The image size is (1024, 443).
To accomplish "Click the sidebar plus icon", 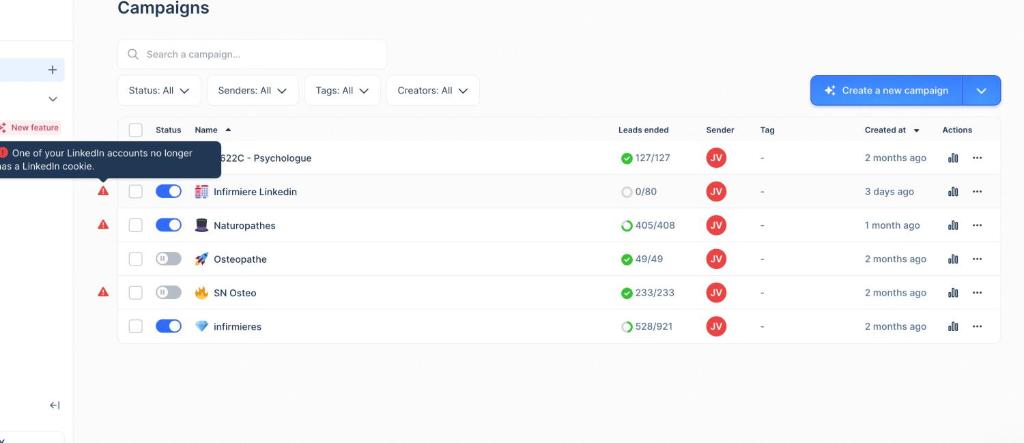I will (53, 70).
